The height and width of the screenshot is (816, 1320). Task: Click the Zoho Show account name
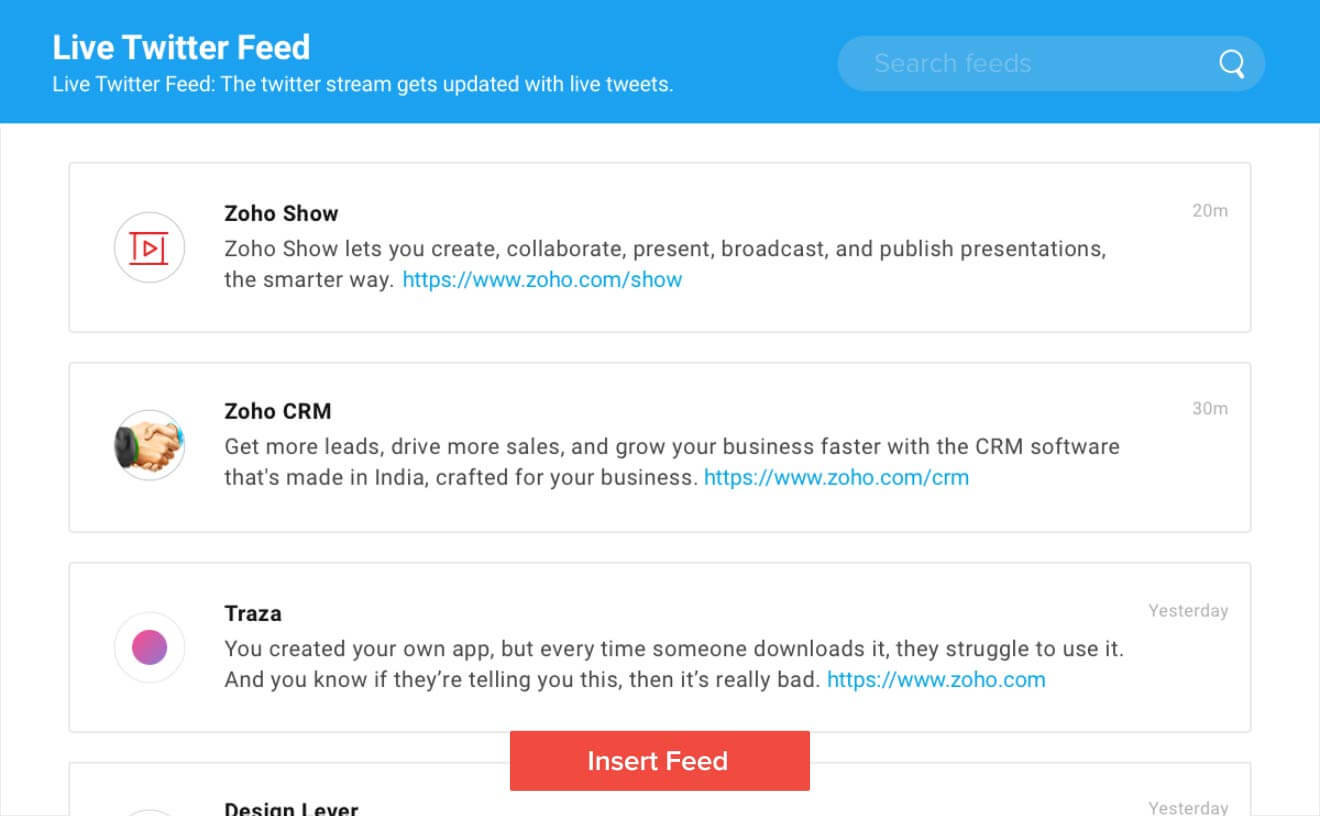[x=281, y=213]
